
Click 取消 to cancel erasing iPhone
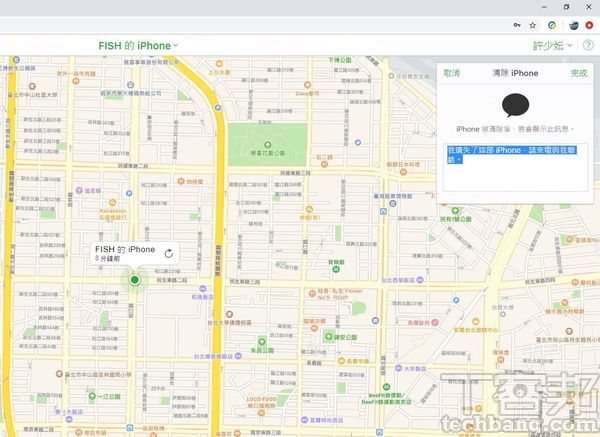click(452, 73)
